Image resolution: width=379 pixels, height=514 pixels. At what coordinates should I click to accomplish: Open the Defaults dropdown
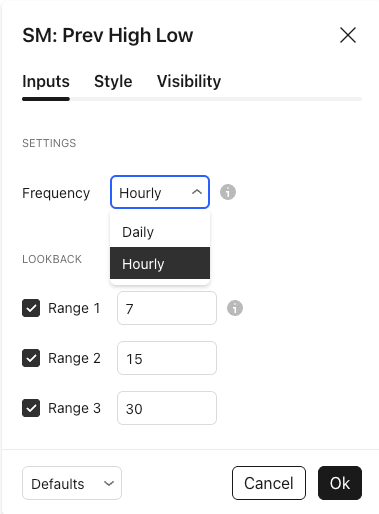[x=72, y=483]
